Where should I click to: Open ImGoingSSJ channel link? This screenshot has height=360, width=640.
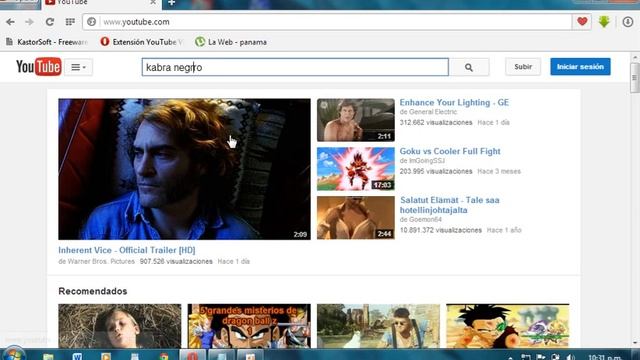[x=427, y=161]
